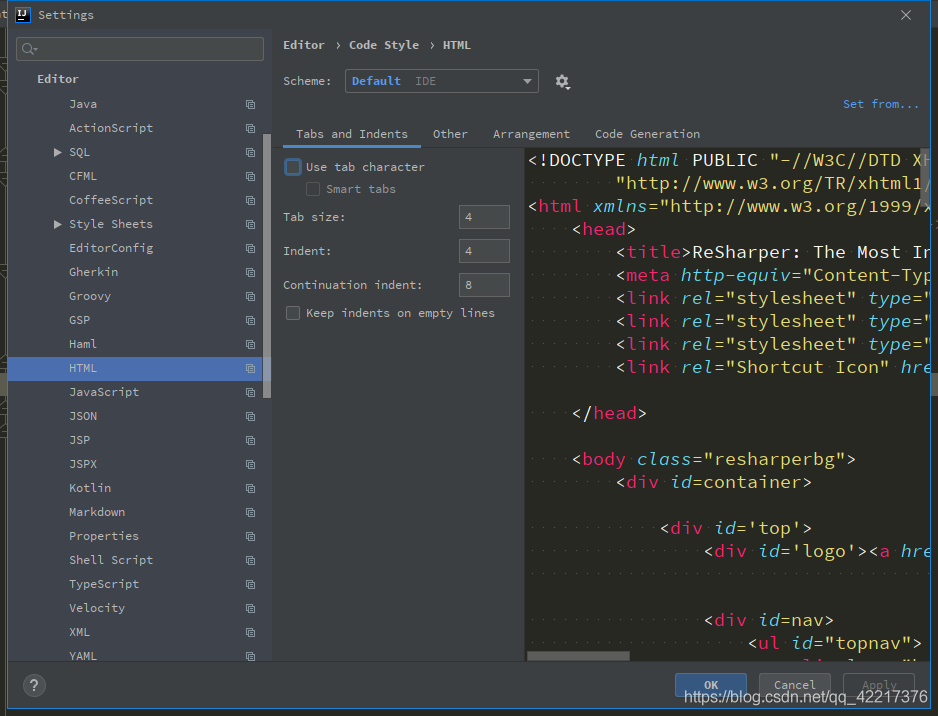Click the copy icon beside Markdown

(x=251, y=513)
